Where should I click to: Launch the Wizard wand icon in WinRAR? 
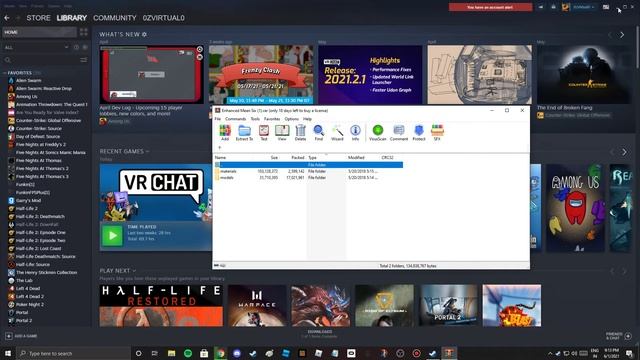tap(337, 133)
